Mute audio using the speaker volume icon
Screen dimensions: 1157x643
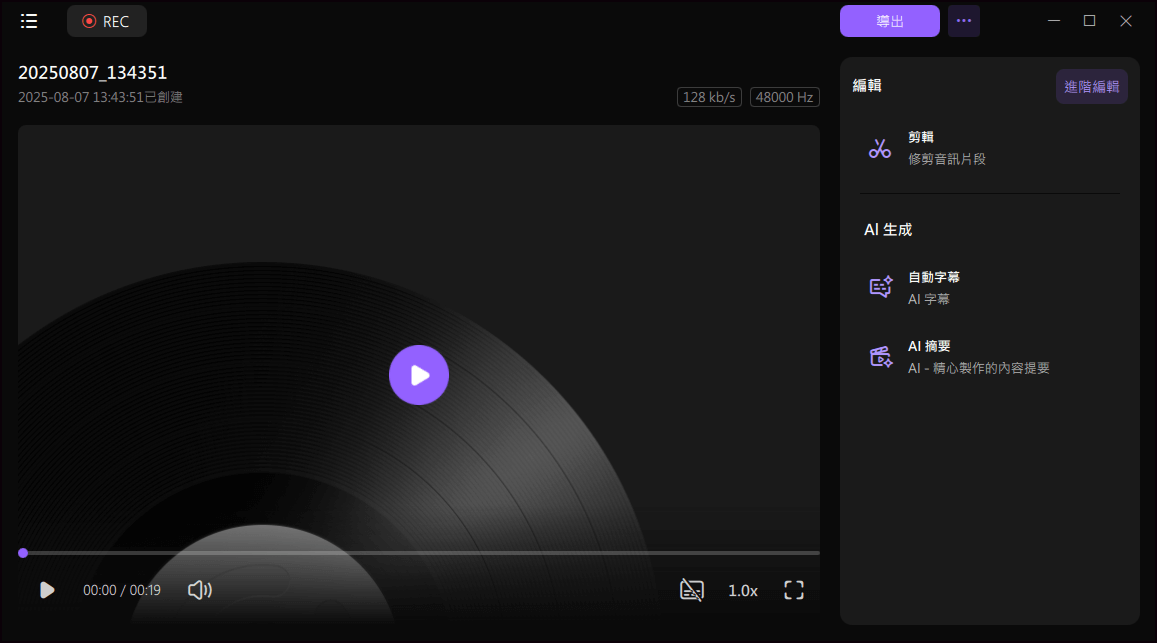(199, 590)
